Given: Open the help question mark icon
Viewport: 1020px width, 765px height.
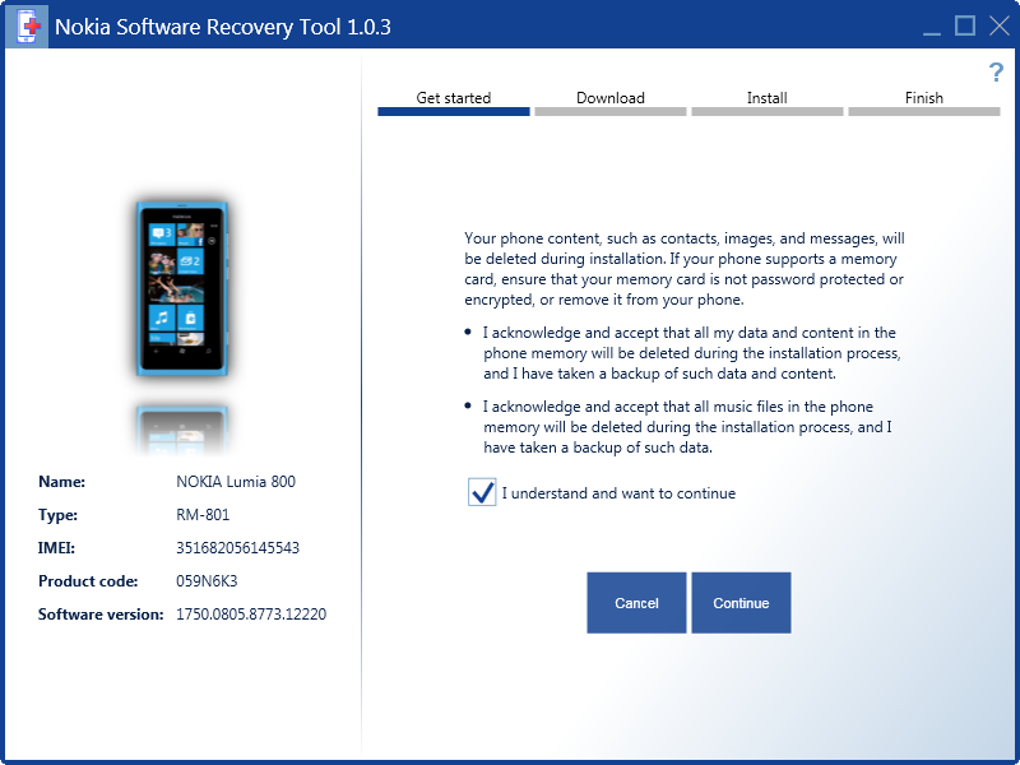Looking at the screenshot, I should pyautogui.click(x=995, y=72).
